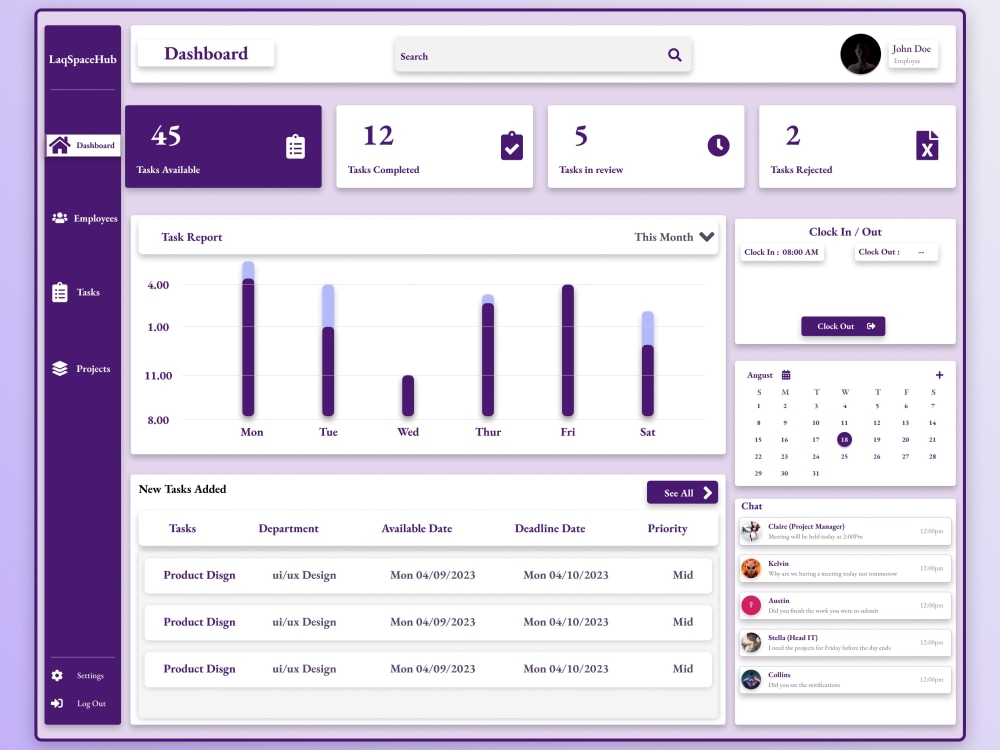Screen dimensions: 1000x750
Task: Click the LaqSpaceHub logo
Action: tap(83, 59)
